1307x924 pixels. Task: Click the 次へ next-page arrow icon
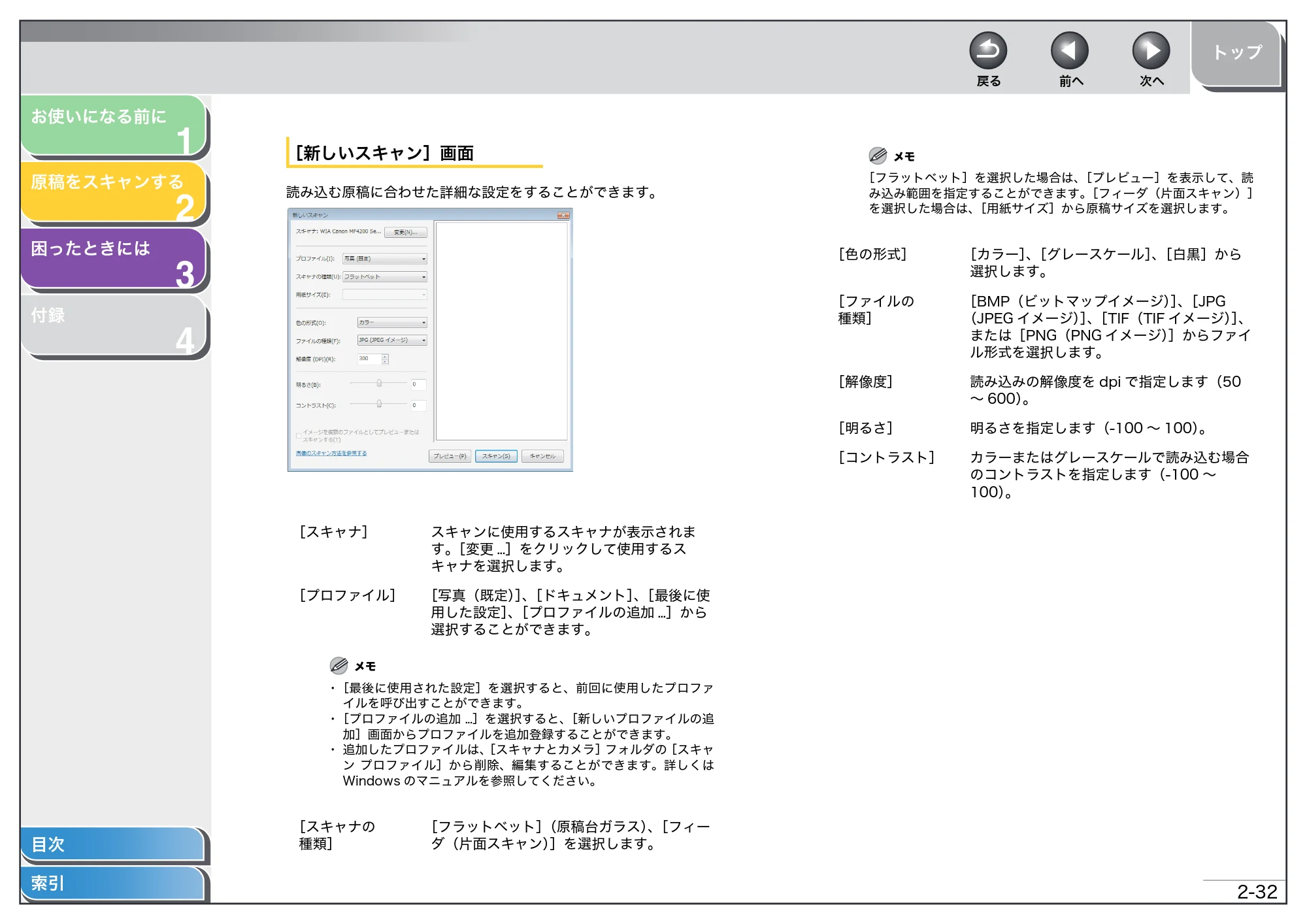click(x=1151, y=50)
